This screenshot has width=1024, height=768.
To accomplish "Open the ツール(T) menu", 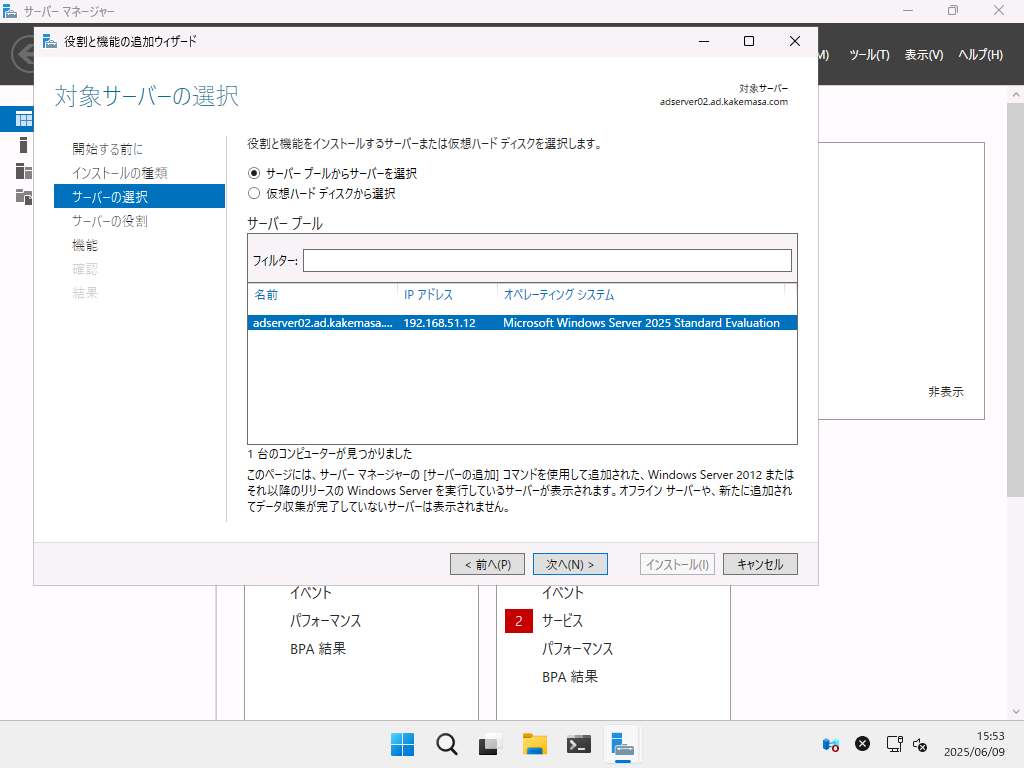I will click(x=869, y=55).
